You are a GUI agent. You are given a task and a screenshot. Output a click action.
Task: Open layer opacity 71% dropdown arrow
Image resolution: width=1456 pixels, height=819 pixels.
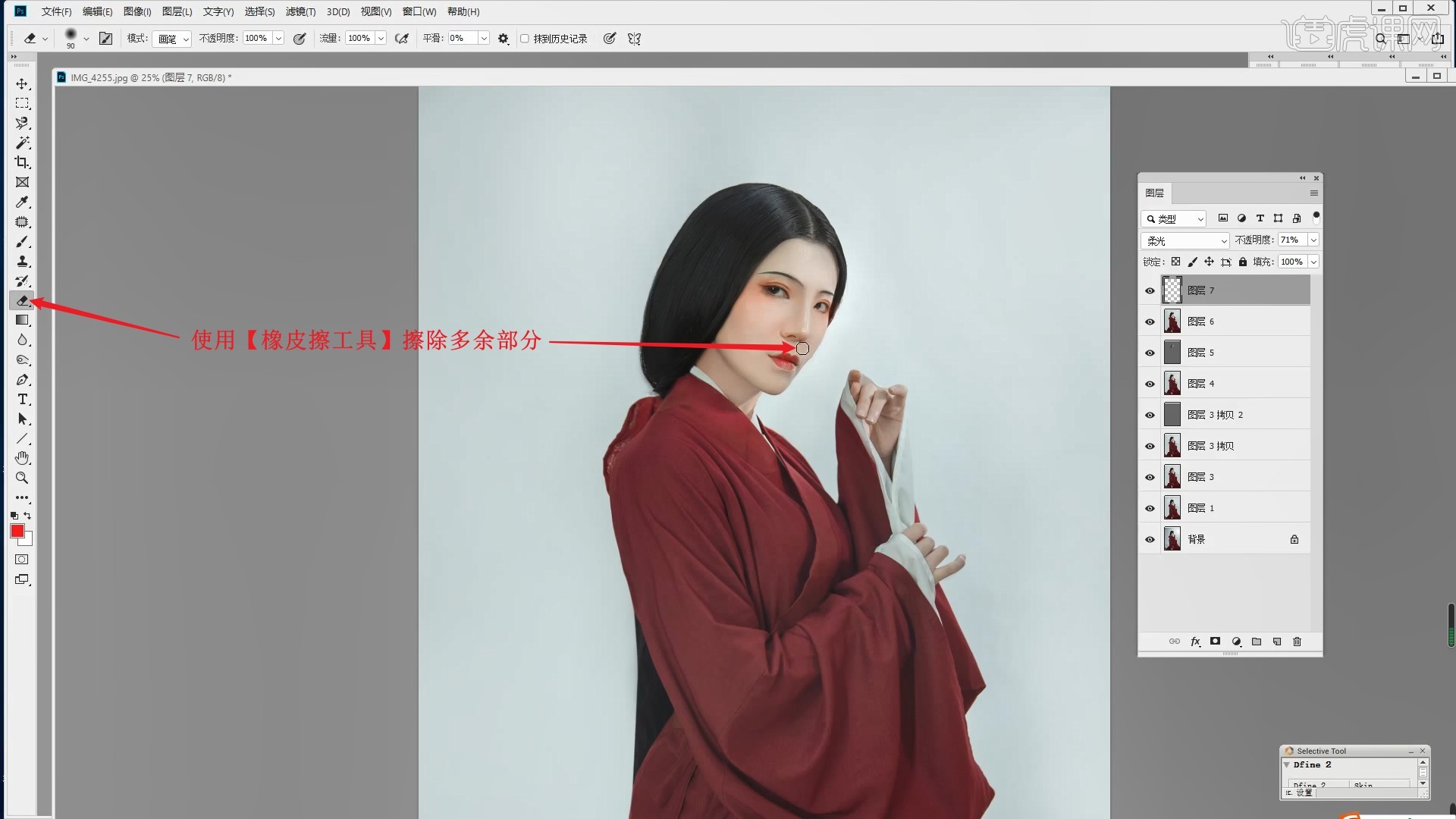pos(1313,240)
